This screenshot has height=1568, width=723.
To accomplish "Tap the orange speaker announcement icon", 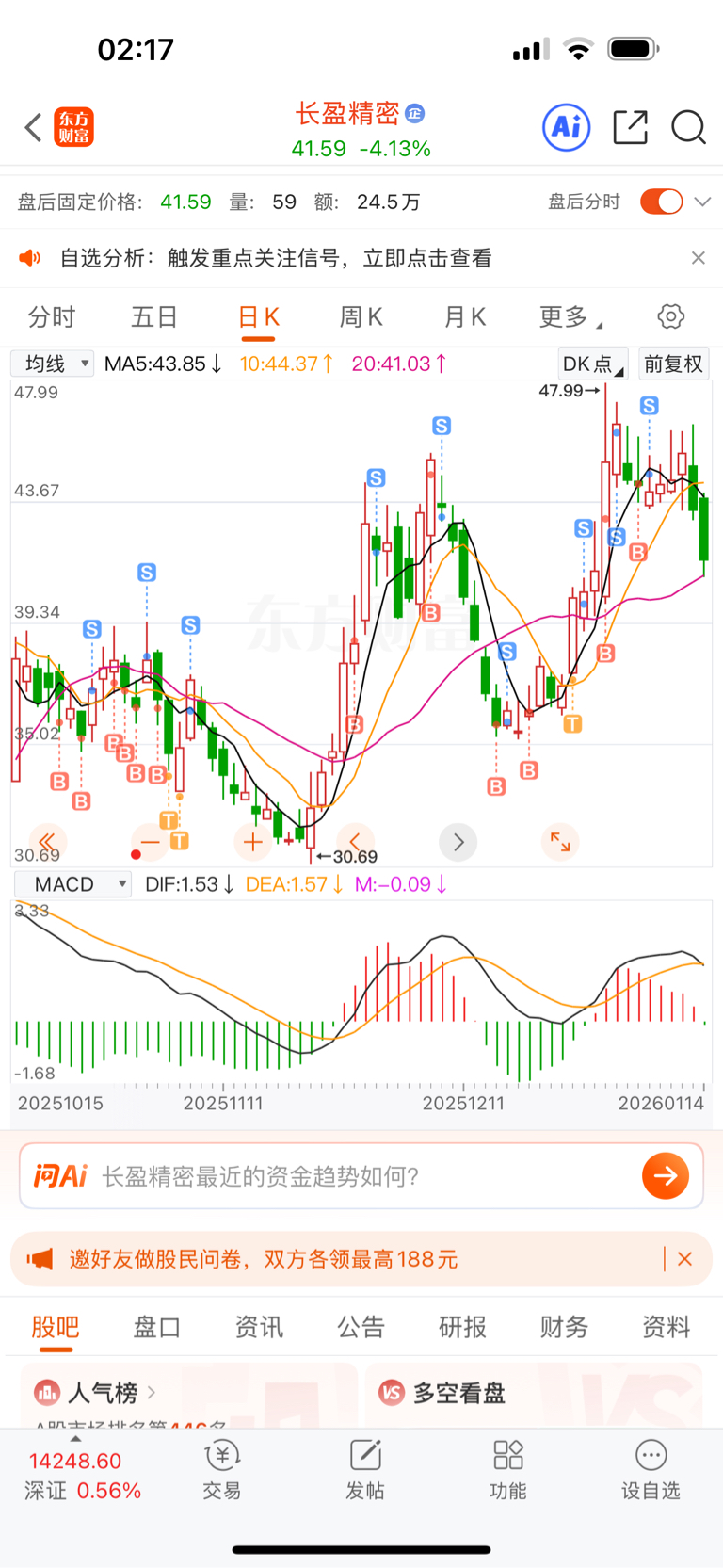I will click(30, 258).
